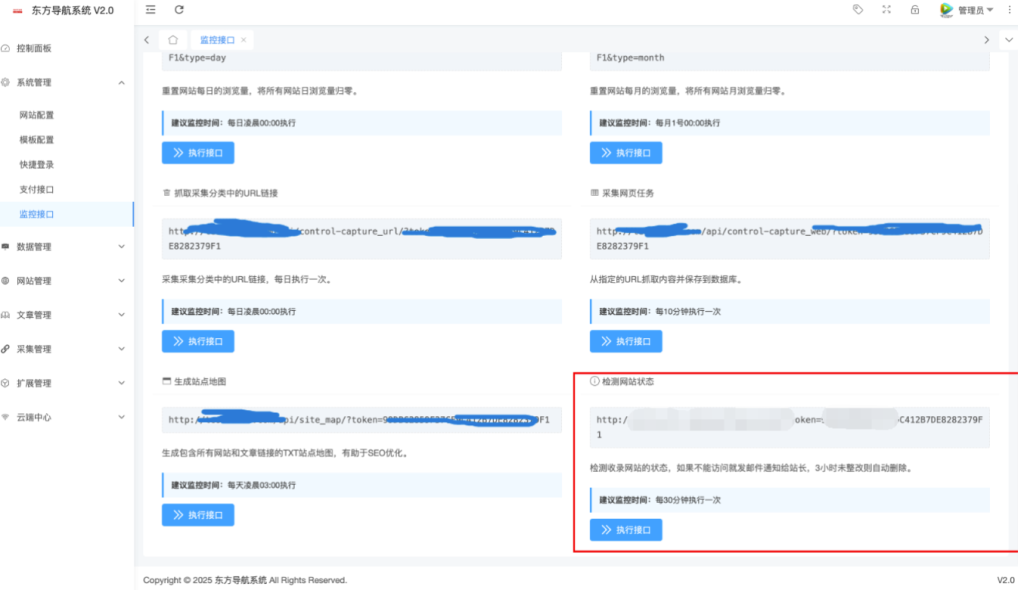Click the F1&type=month URL field
This screenshot has width=1024, height=590.
(x=790, y=61)
